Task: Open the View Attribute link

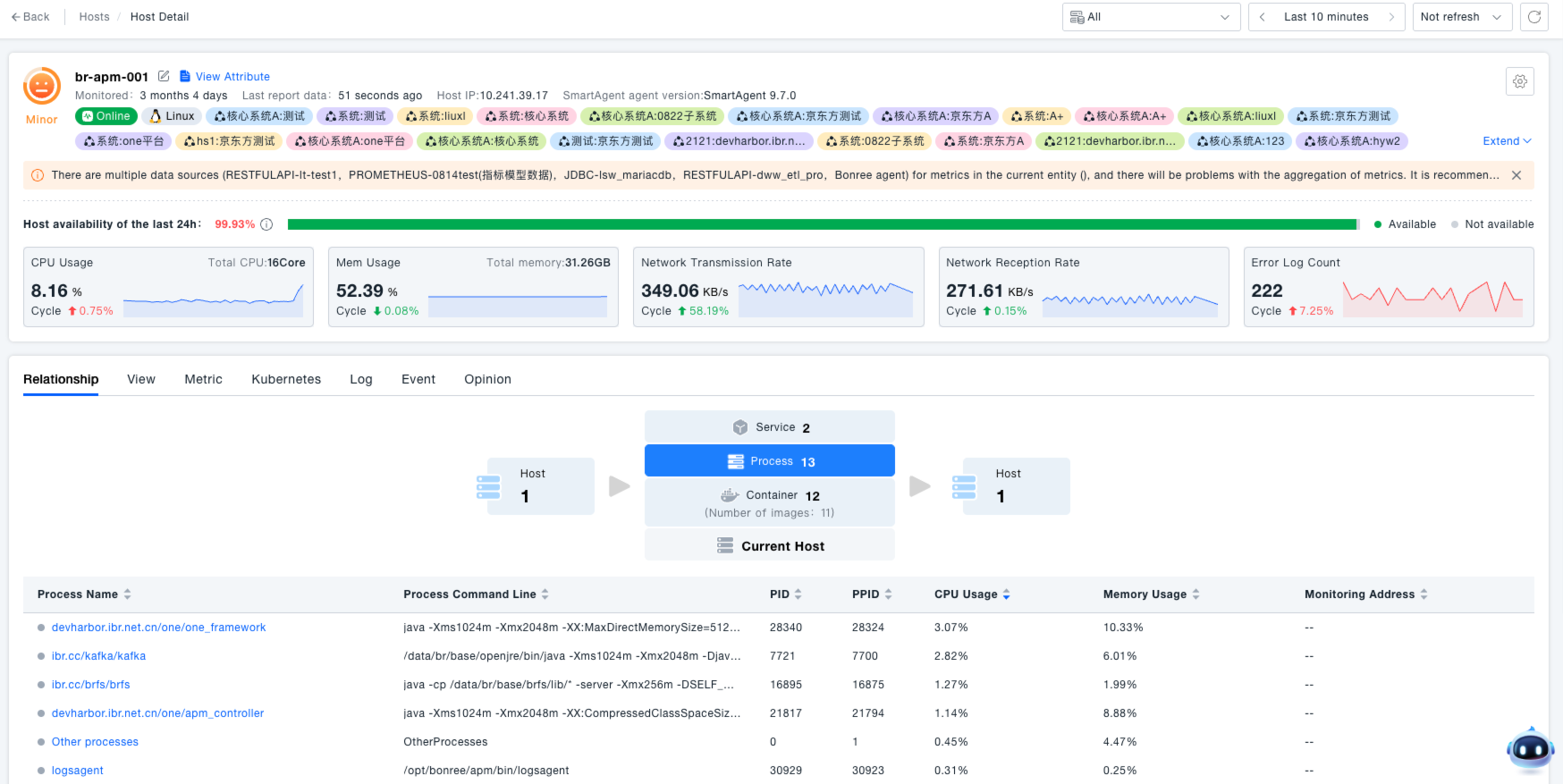Action: 232,77
